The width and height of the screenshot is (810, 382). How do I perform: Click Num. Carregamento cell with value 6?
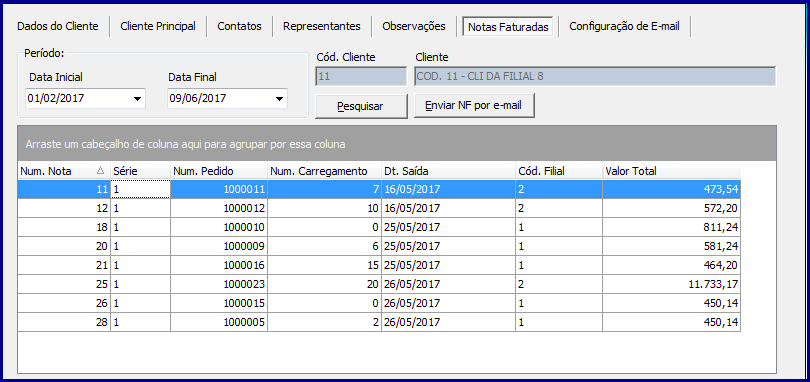[324, 247]
